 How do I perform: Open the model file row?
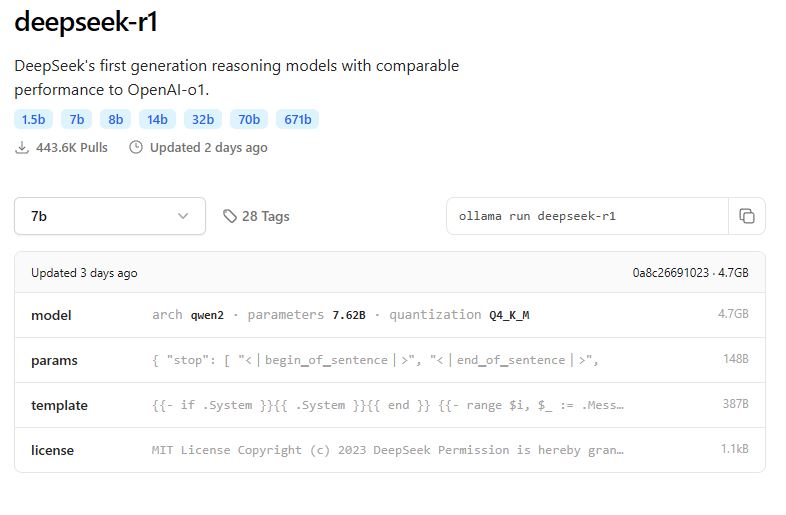389,315
